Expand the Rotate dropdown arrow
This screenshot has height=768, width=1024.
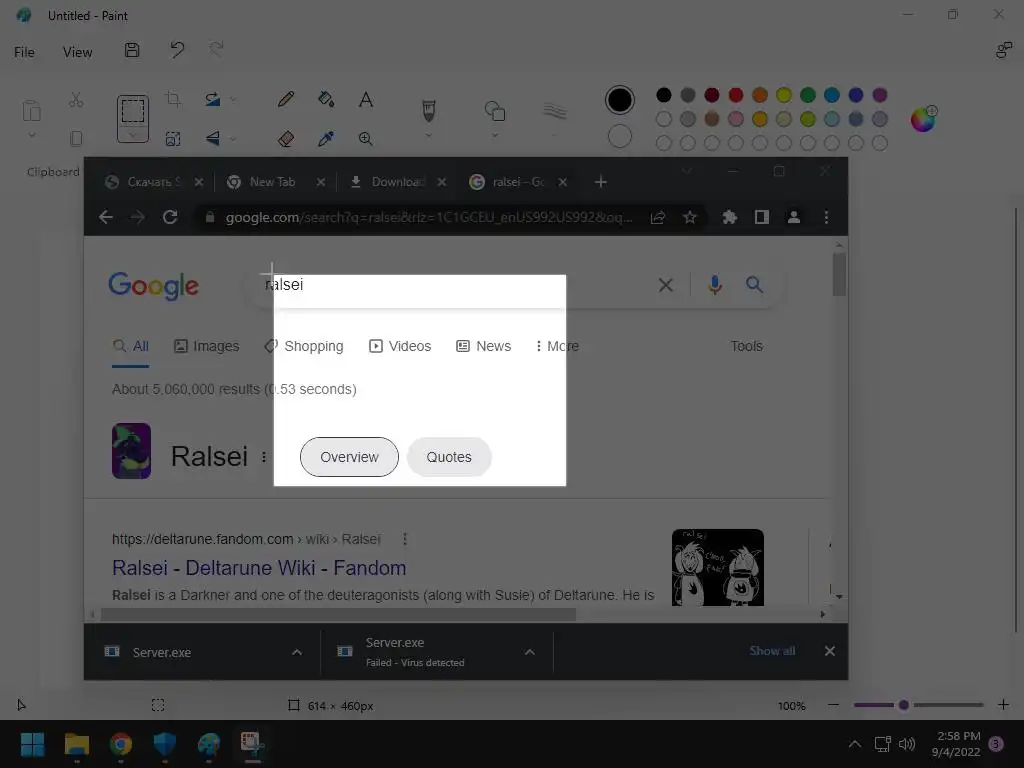coord(232,99)
